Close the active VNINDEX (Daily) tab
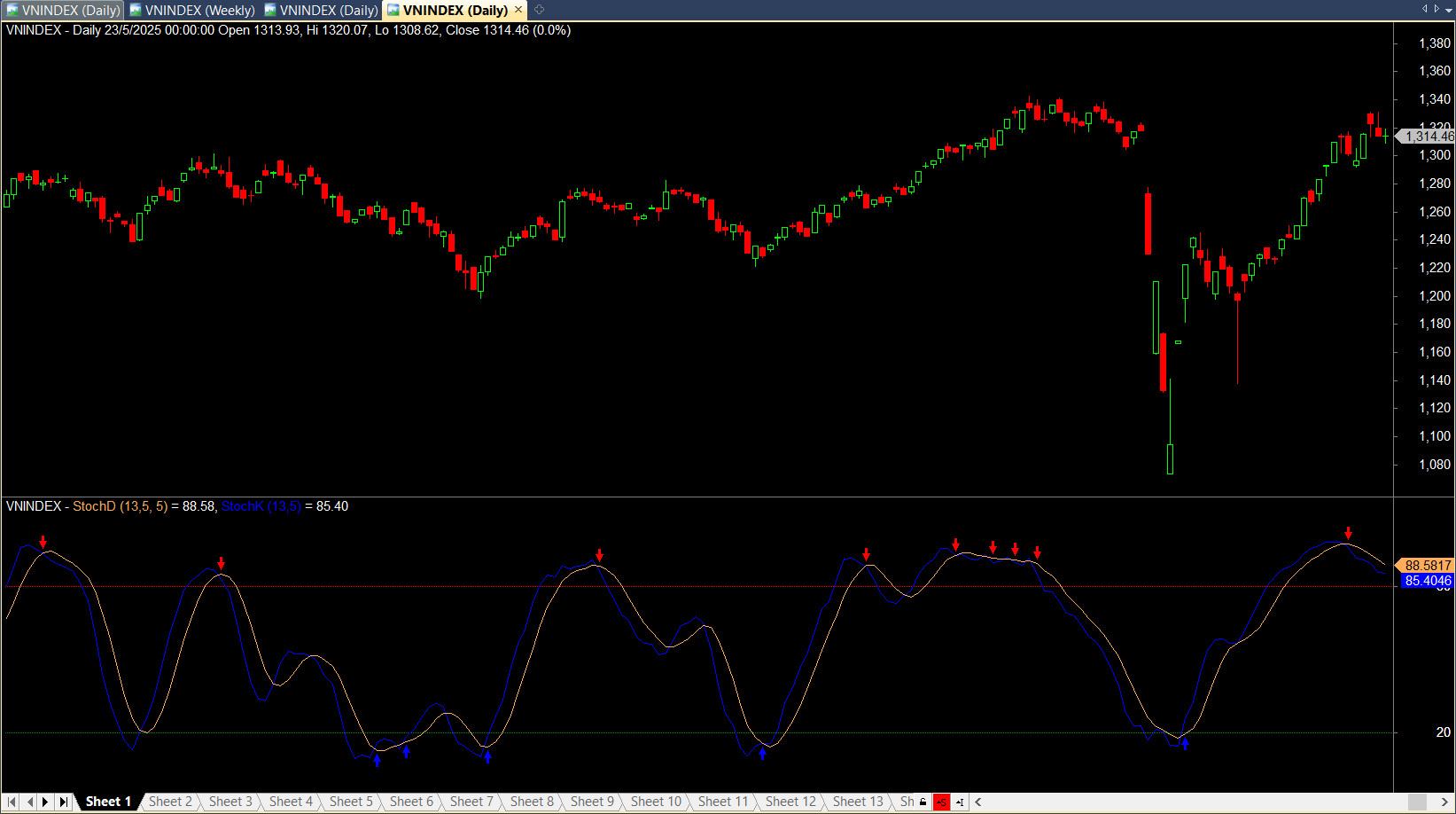The image size is (1456, 814). pyautogui.click(x=518, y=10)
